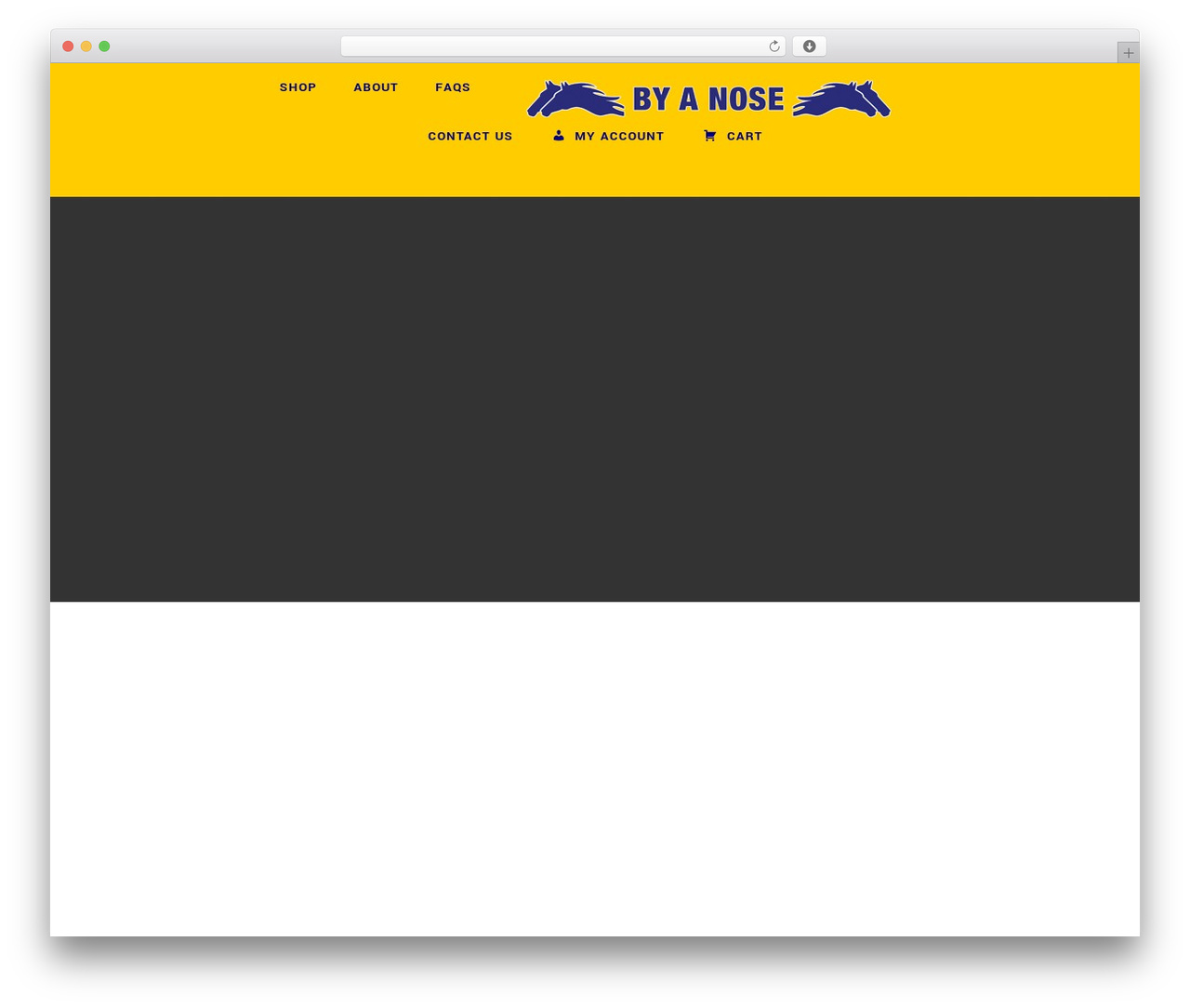Viewport: 1190px width, 1008px height.
Task: Close the browser window with red button
Action: pyautogui.click(x=68, y=46)
